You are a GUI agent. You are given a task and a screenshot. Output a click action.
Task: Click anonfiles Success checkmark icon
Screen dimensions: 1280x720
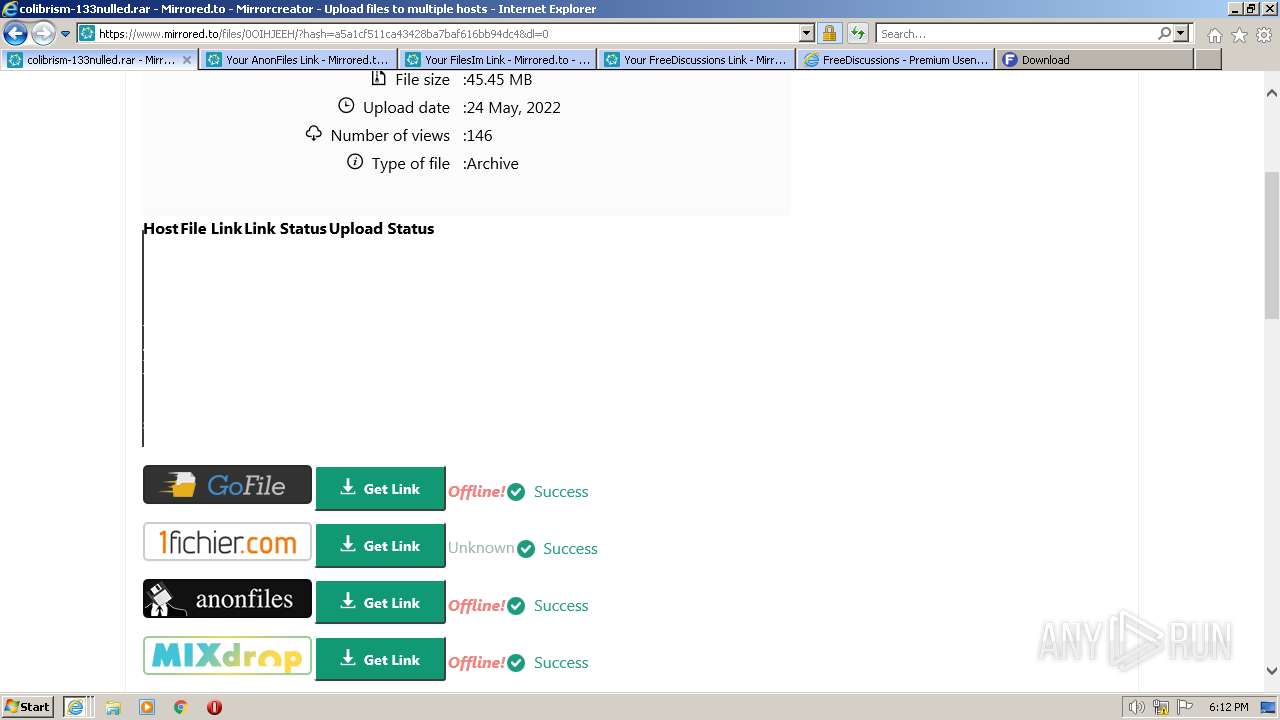pyautogui.click(x=516, y=606)
